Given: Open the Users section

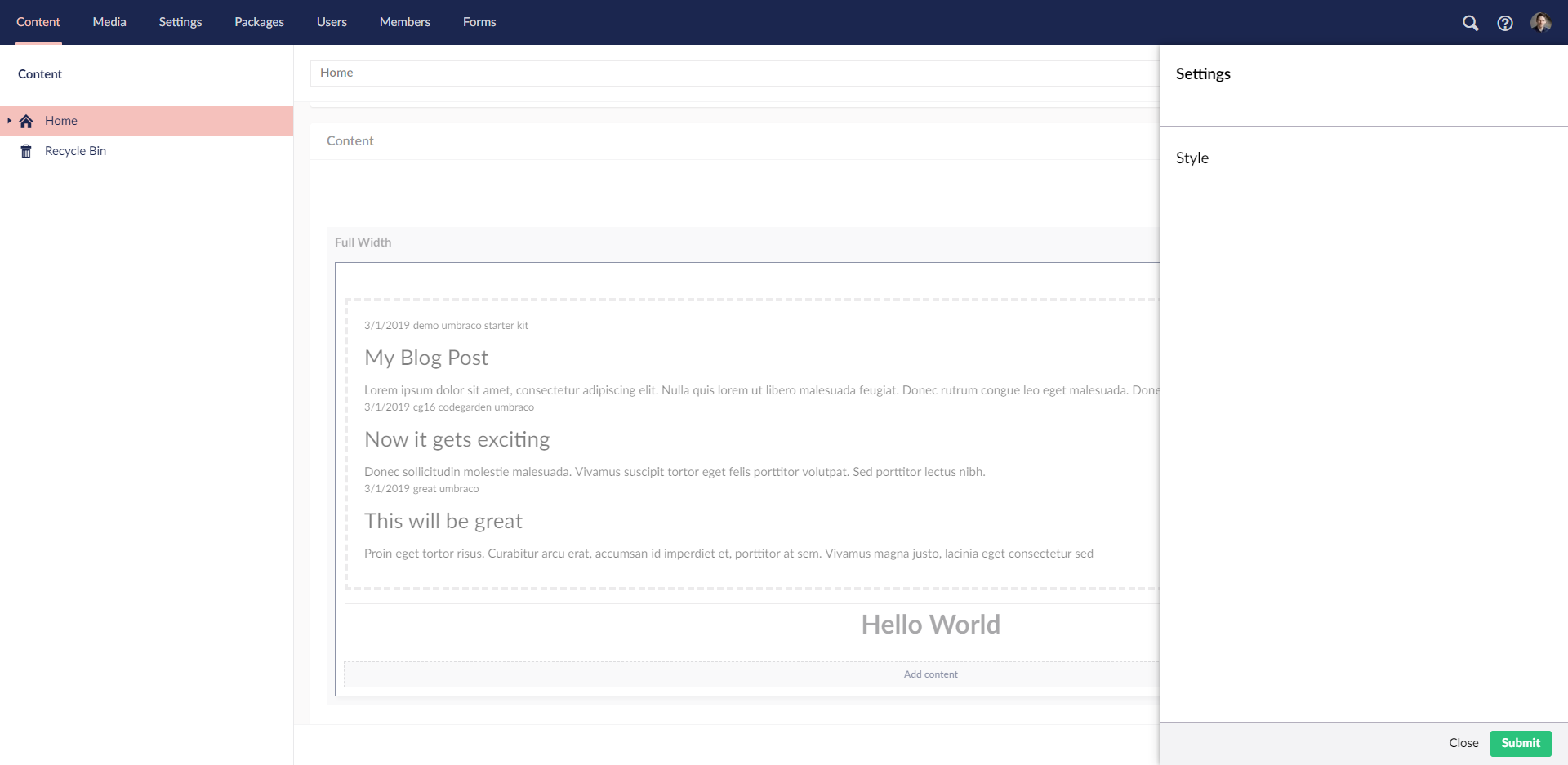Looking at the screenshot, I should (331, 22).
